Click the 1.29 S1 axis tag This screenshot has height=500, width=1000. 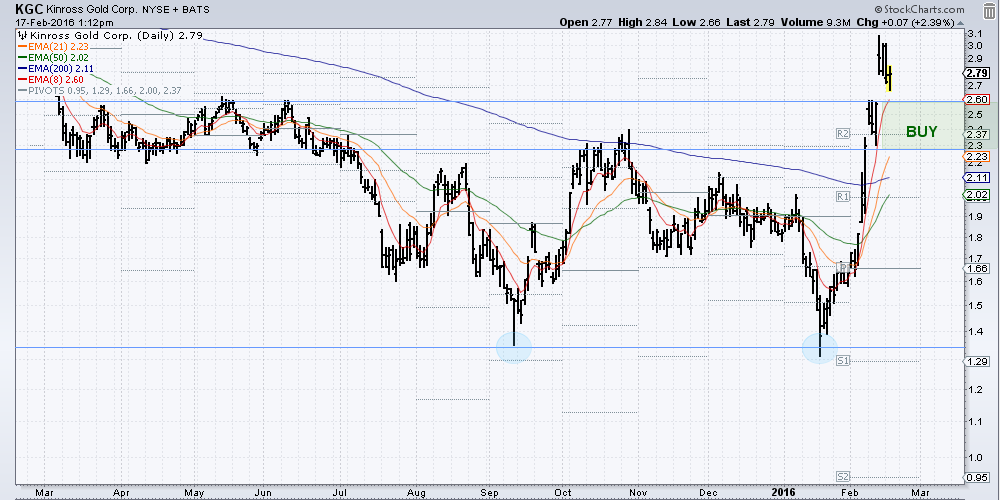[977, 361]
